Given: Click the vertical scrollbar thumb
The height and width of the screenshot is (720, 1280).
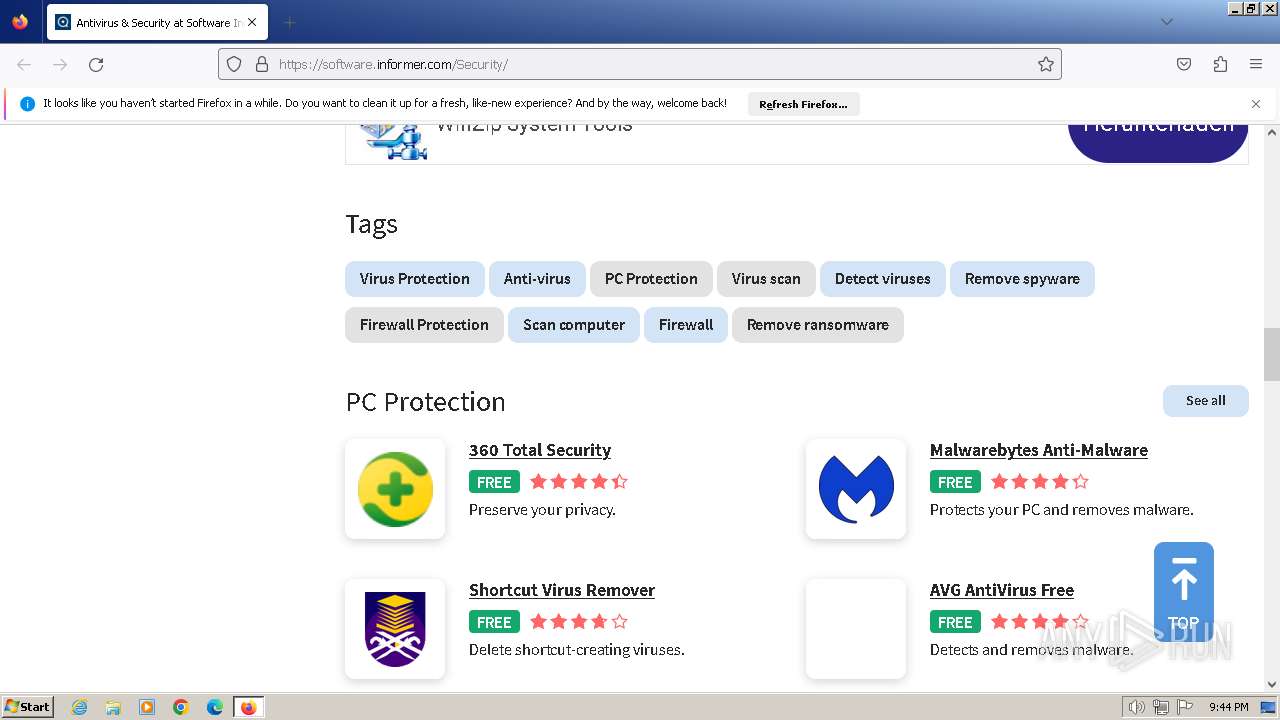Looking at the screenshot, I should coord(1272,354).
